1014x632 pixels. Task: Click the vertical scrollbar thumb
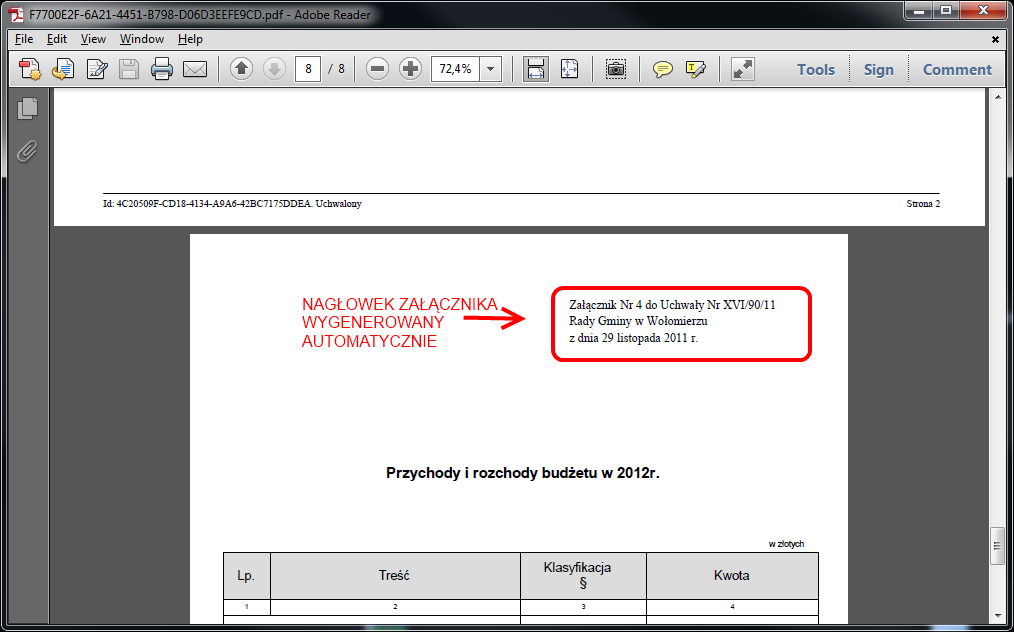(998, 547)
